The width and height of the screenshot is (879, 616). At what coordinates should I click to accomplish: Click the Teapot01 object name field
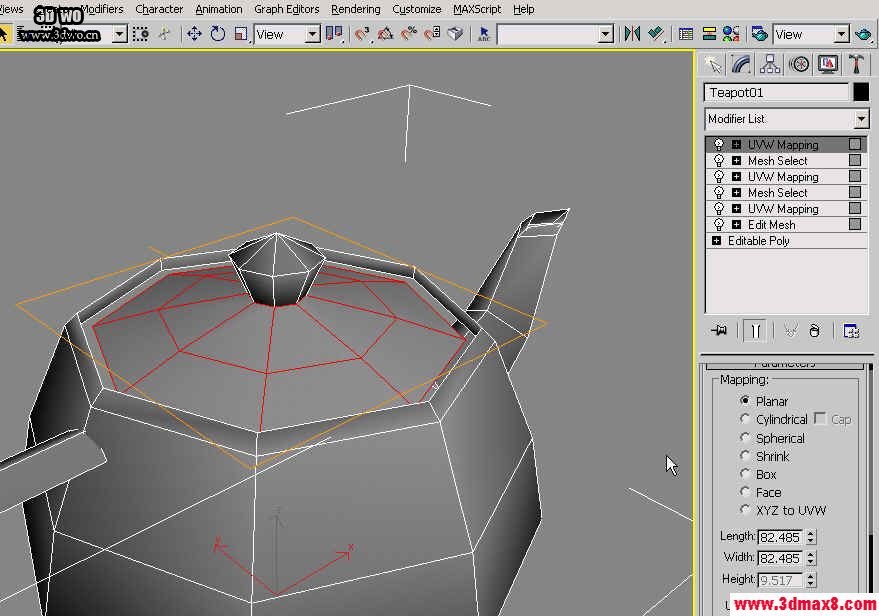click(x=776, y=92)
